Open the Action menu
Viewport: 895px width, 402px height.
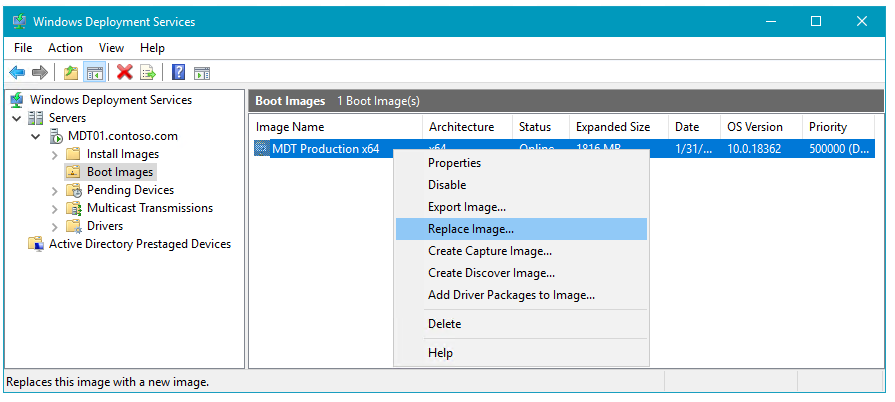(x=65, y=47)
